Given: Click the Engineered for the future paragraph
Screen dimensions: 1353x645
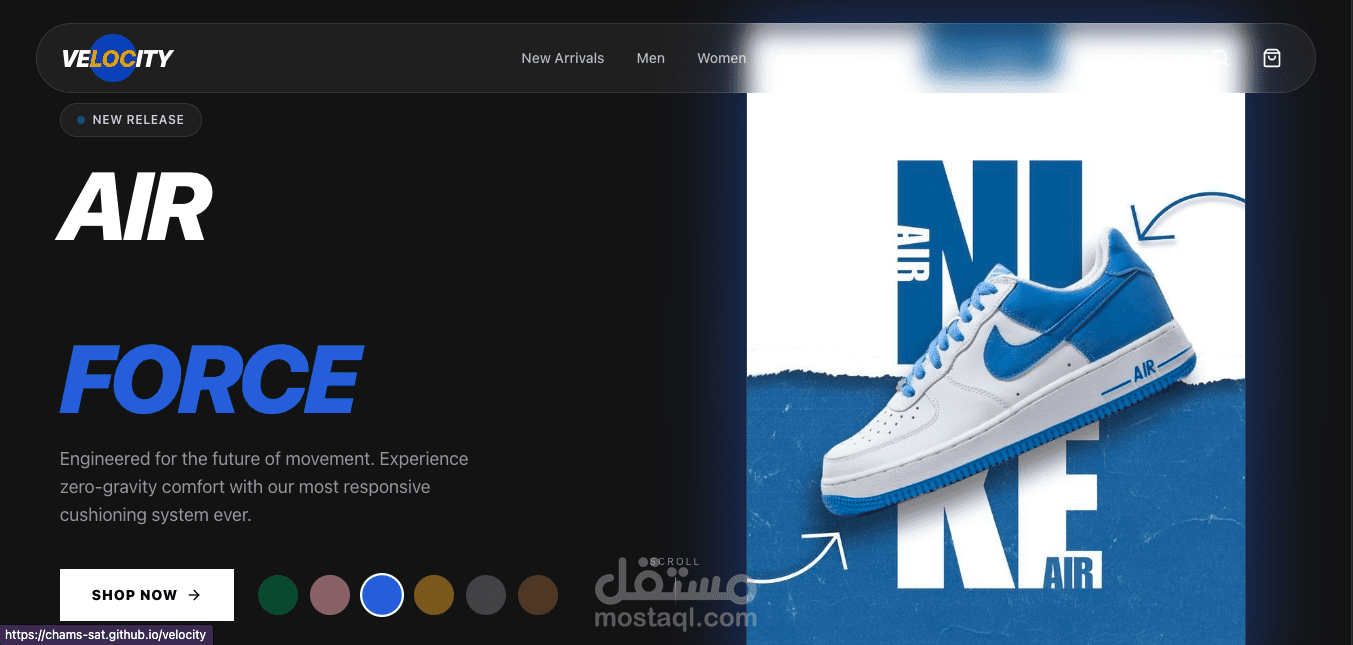Looking at the screenshot, I should 264,487.
